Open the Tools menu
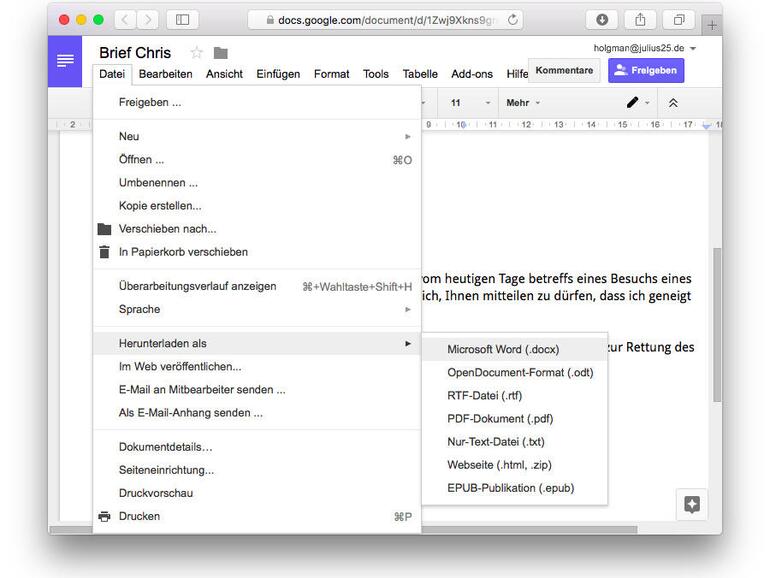770x578 pixels. coord(376,74)
